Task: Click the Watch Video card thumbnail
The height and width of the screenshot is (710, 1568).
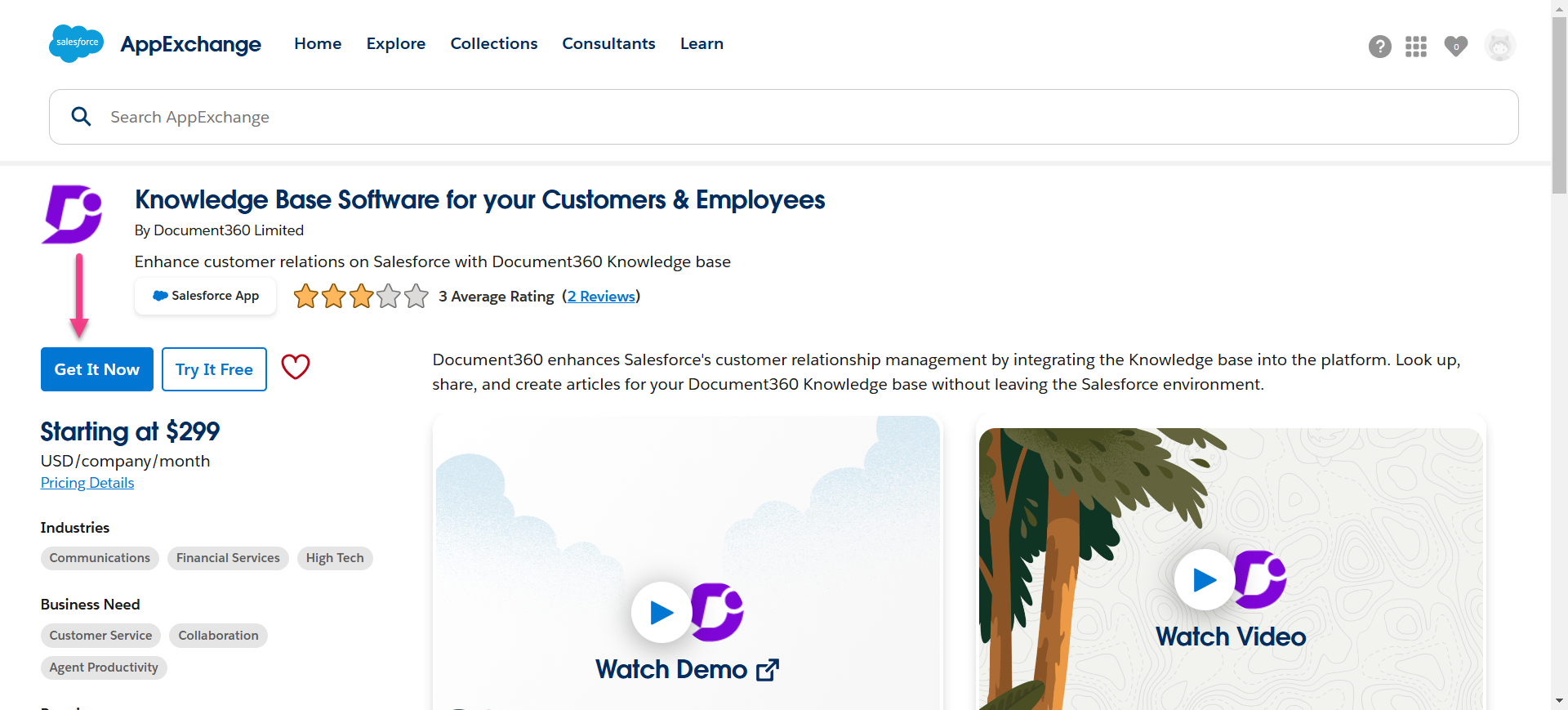Action: (x=1231, y=569)
